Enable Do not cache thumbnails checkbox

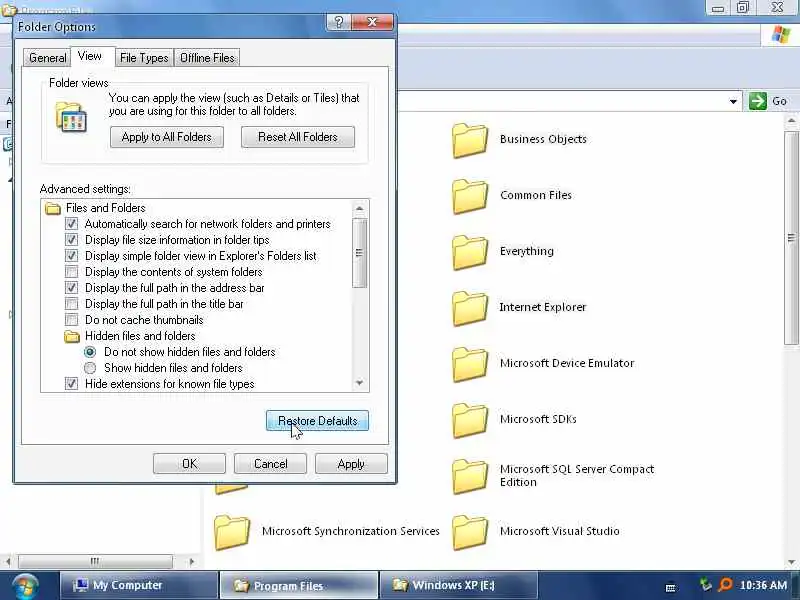(71, 320)
